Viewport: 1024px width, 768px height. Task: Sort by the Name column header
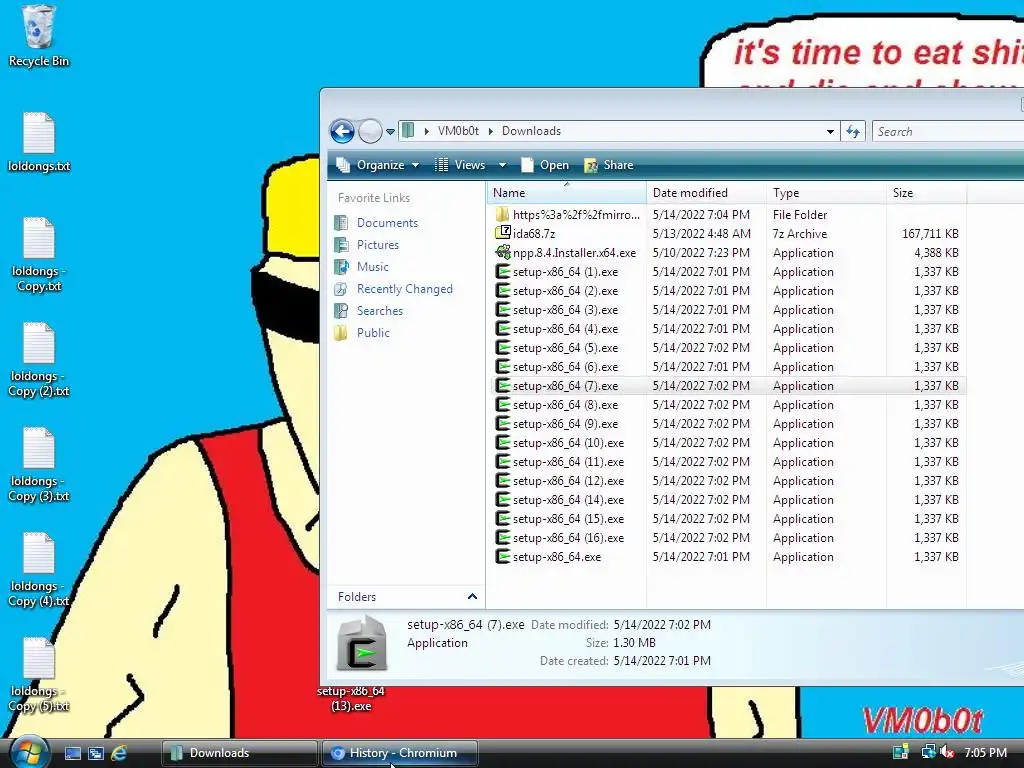(566, 193)
